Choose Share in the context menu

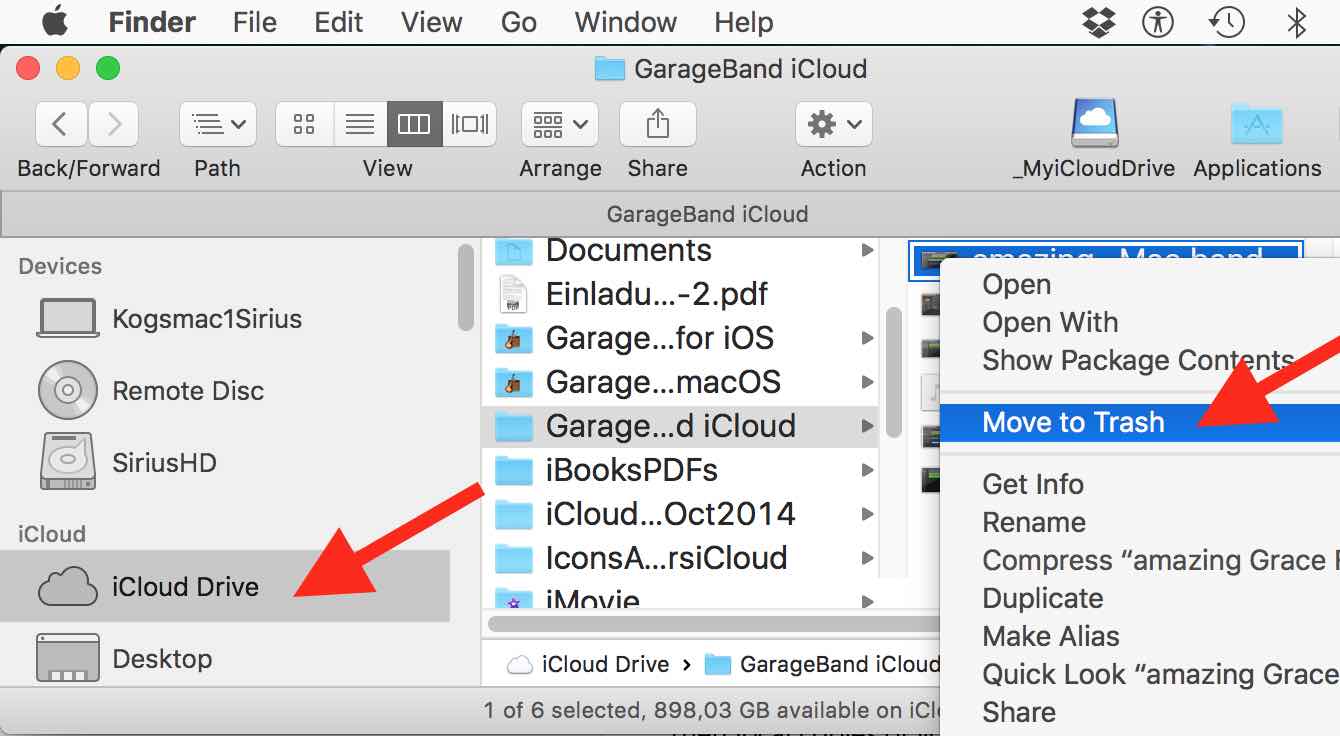point(1140,712)
